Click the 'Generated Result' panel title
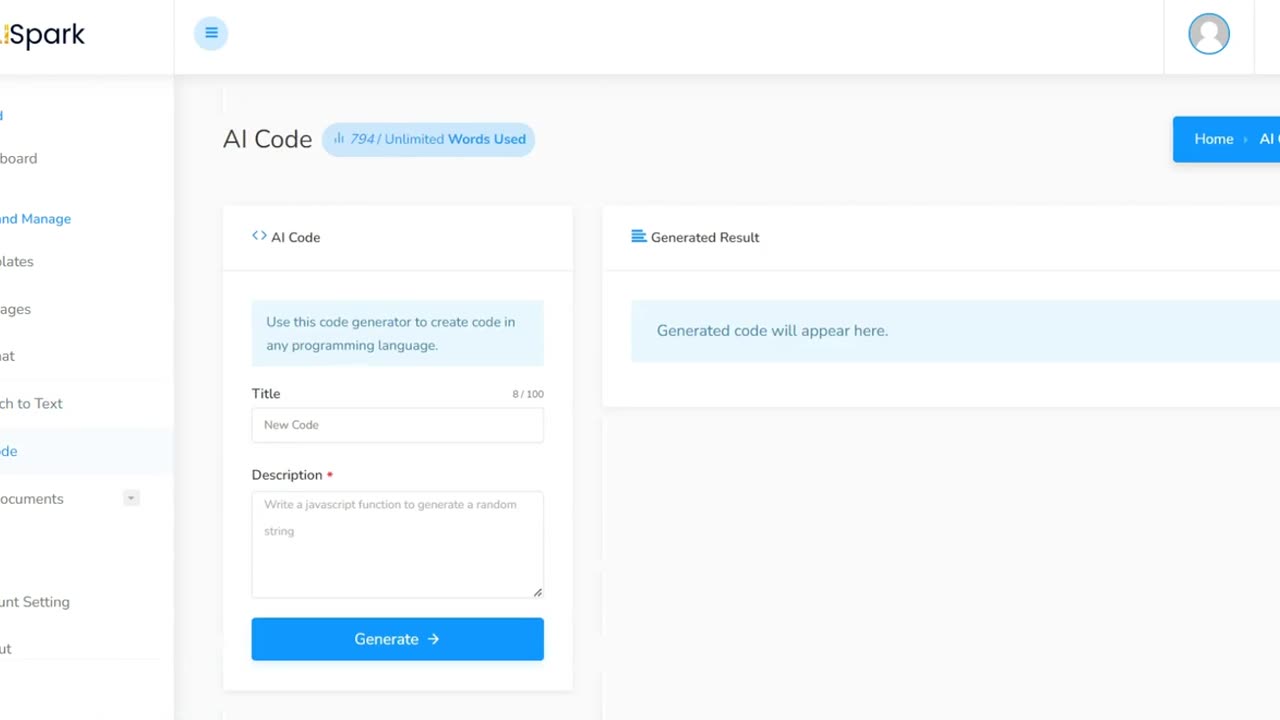The image size is (1280, 720). coord(705,237)
